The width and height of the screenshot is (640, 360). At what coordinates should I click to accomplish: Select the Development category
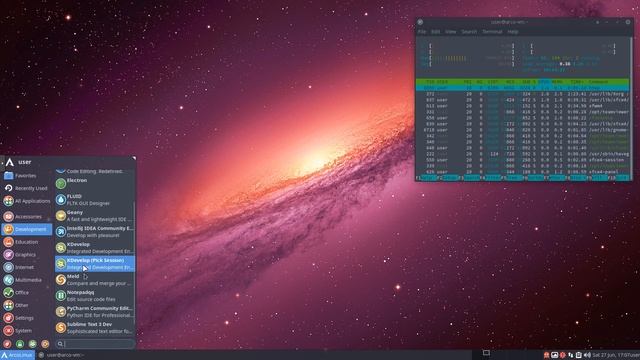click(27, 229)
